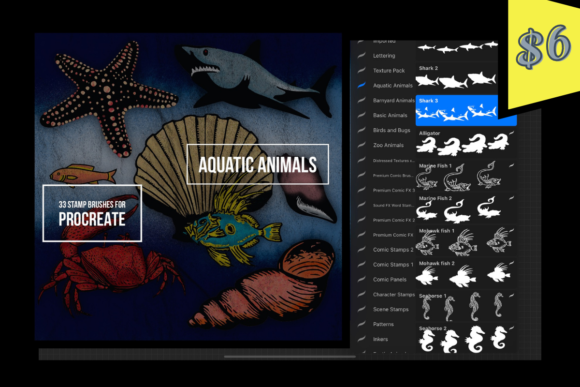The image size is (580, 387).
Task: Select the highlighted Shark 3 brush
Action: [457, 110]
